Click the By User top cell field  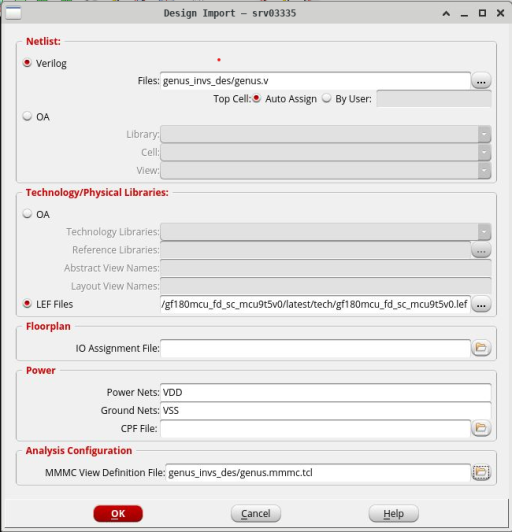point(434,99)
